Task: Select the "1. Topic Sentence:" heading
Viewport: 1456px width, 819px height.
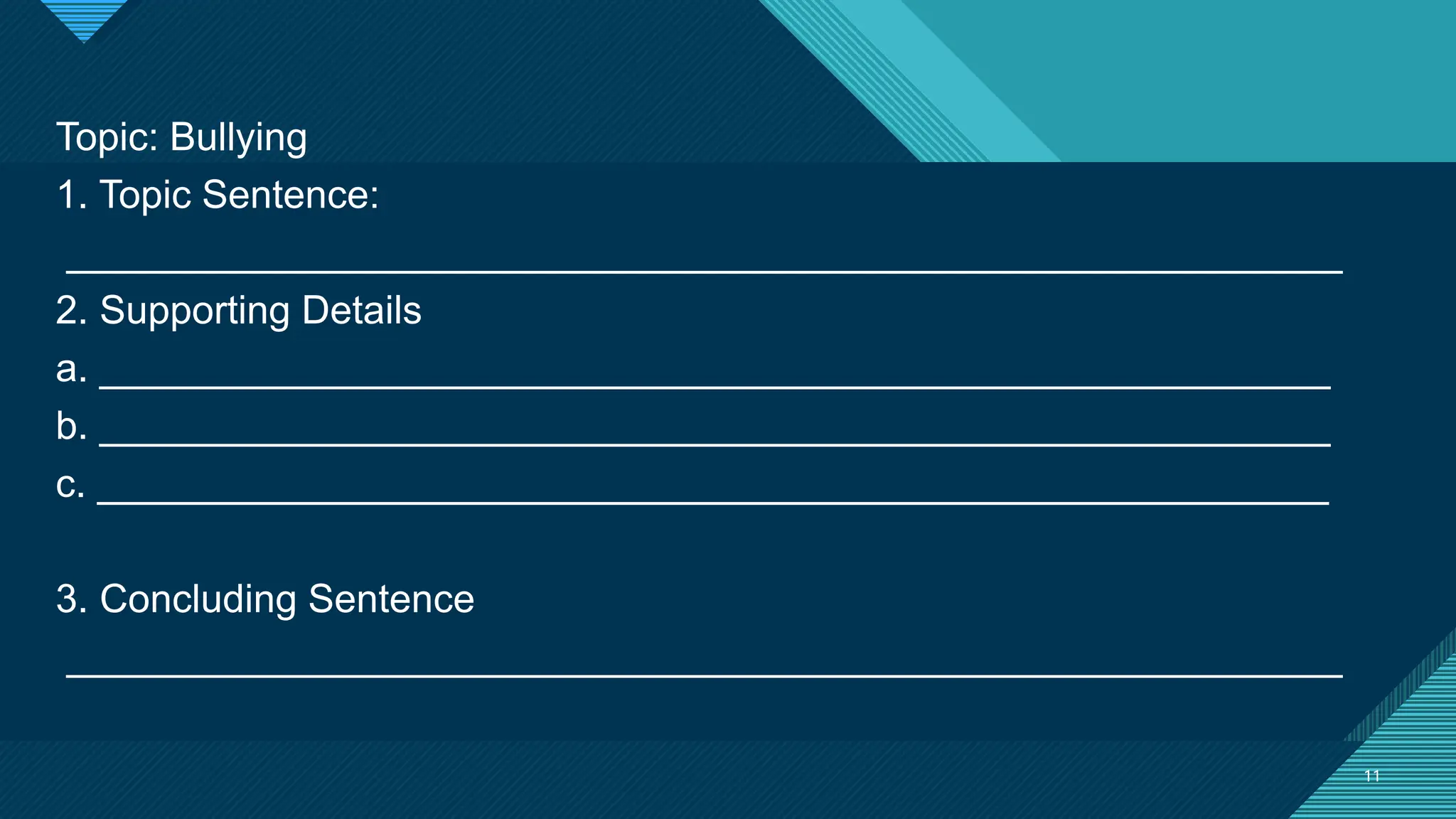Action: pyautogui.click(x=218, y=195)
